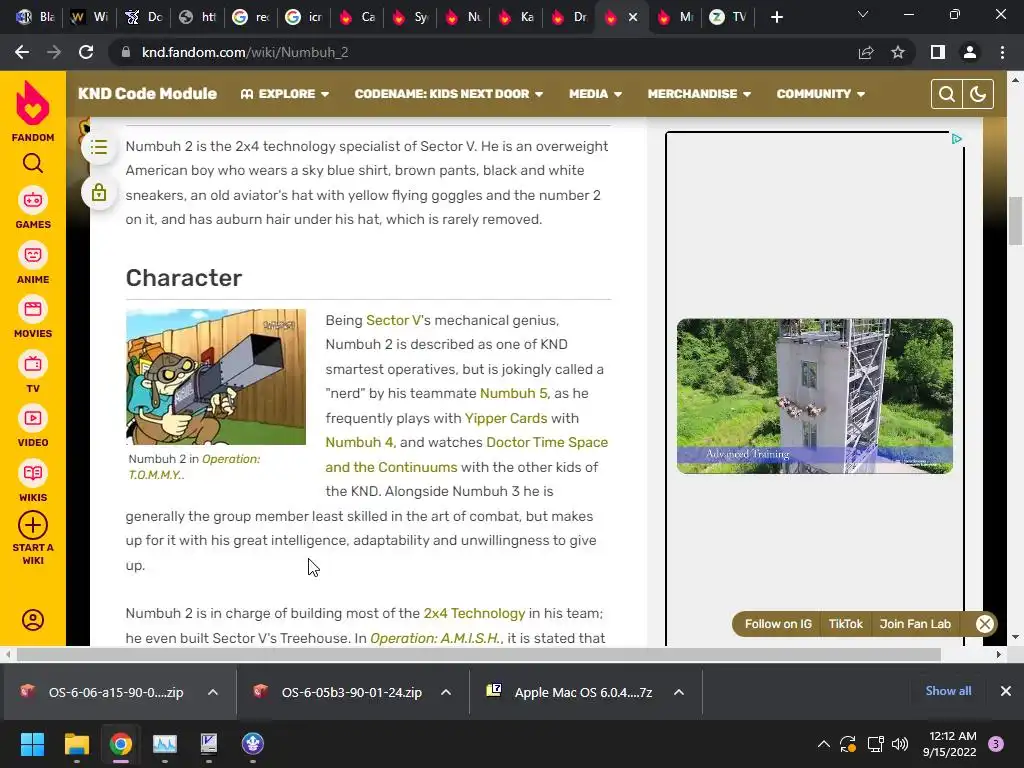Share this page via share icon
This screenshot has width=1024, height=768.
coord(866,52)
